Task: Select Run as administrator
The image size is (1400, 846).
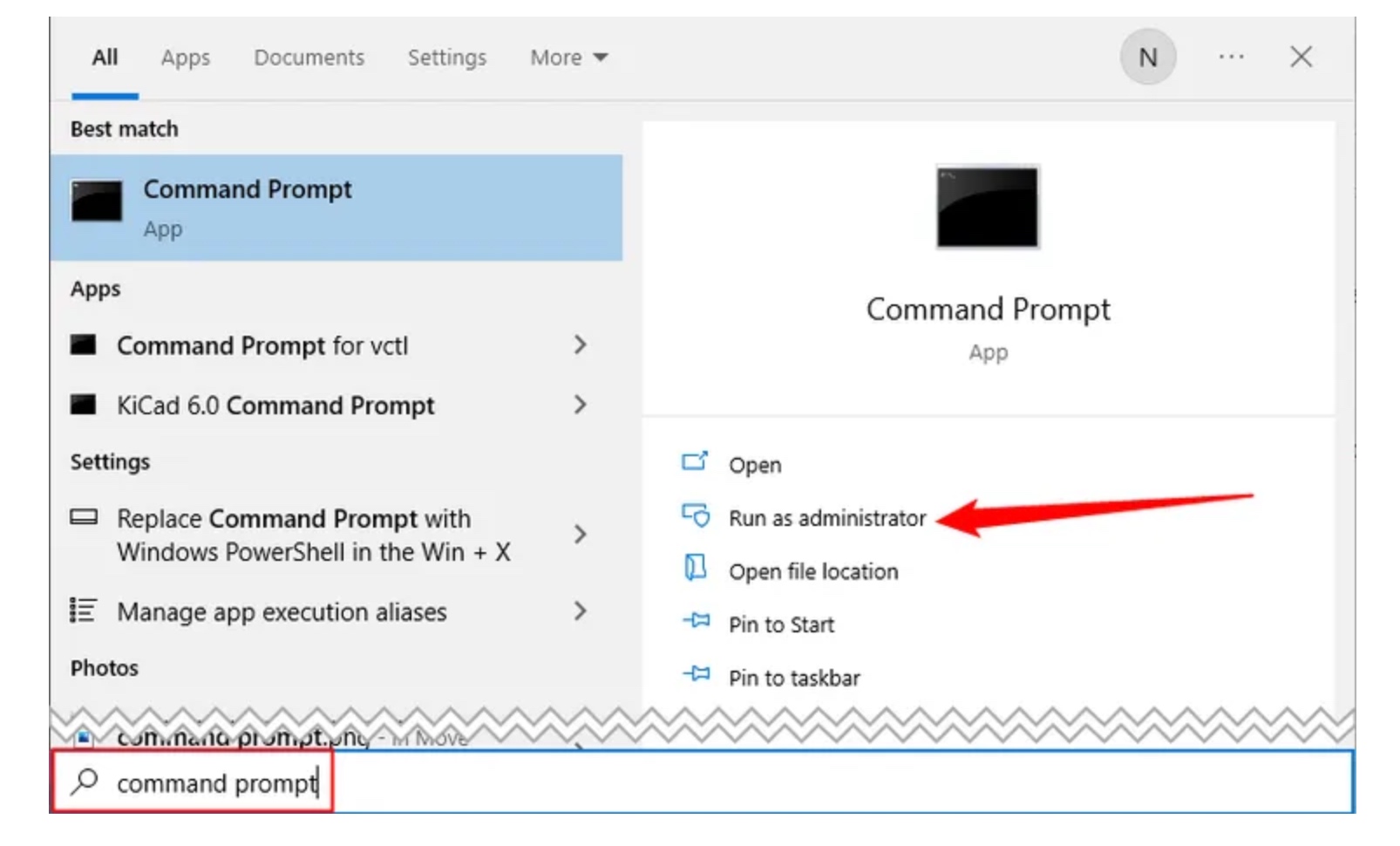Action: [x=826, y=519]
